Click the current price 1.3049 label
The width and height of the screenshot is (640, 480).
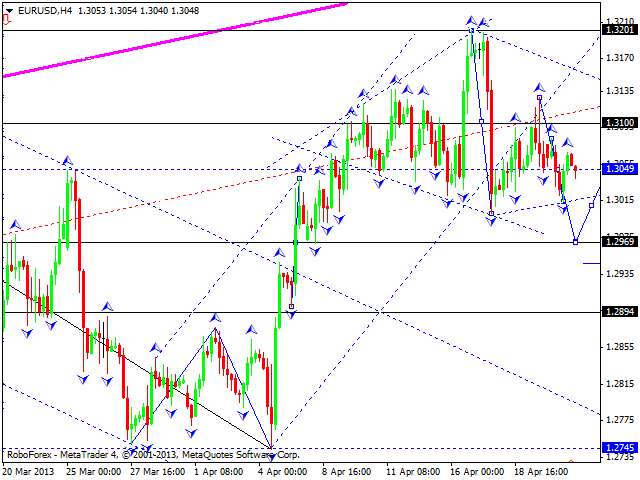coord(618,169)
